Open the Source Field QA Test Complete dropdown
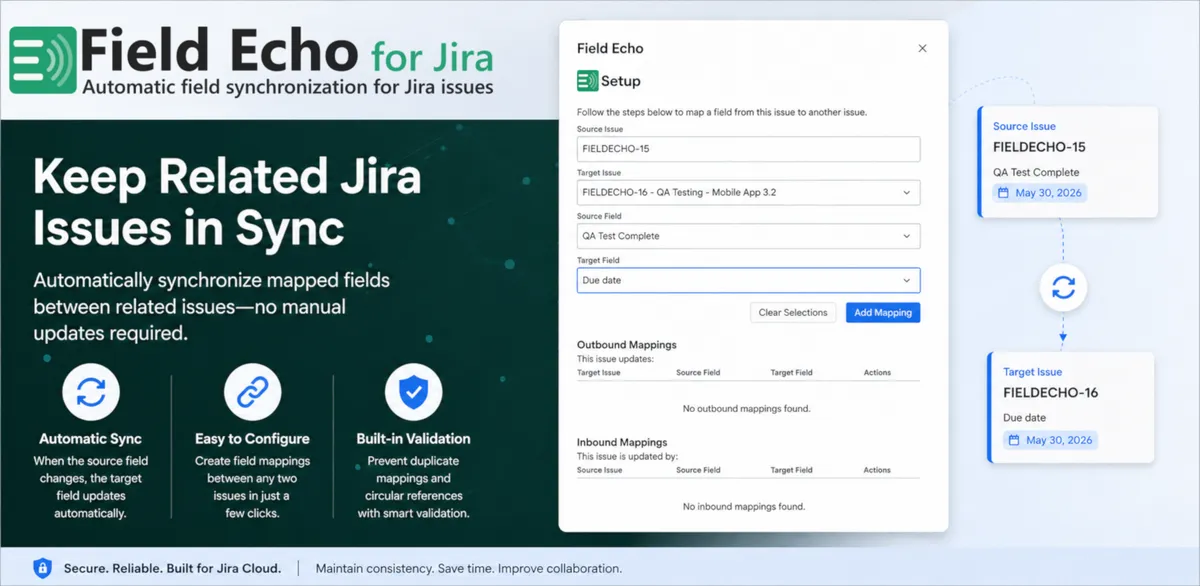 tap(748, 236)
